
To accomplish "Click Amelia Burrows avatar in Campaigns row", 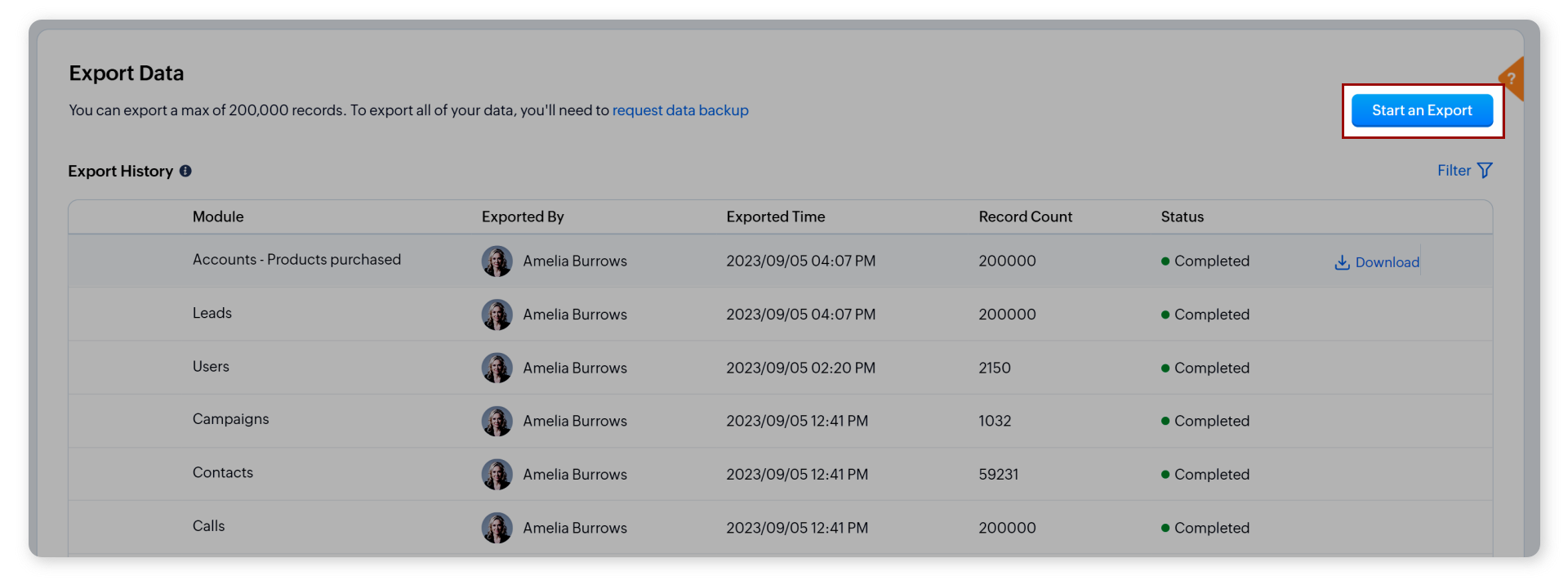I will coord(497,421).
